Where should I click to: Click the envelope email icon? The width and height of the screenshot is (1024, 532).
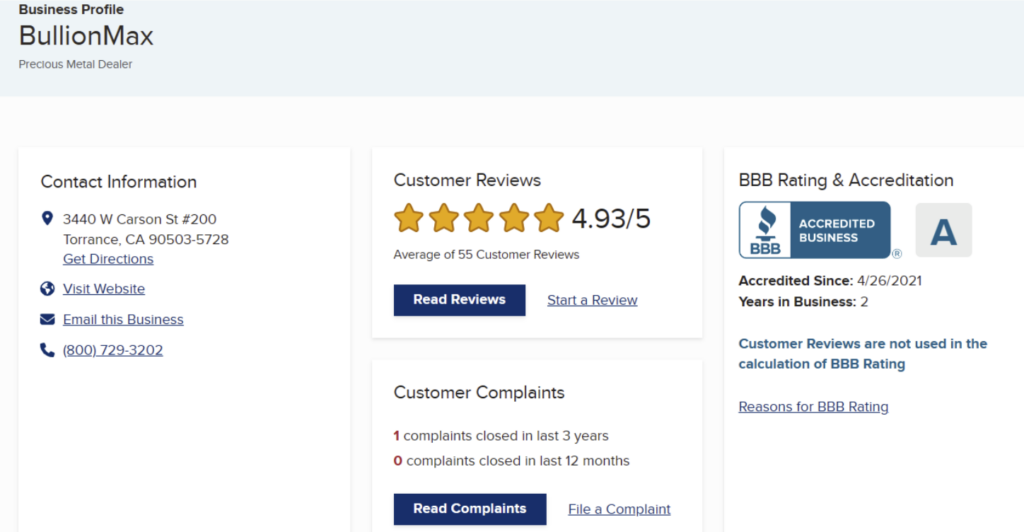tap(47, 319)
